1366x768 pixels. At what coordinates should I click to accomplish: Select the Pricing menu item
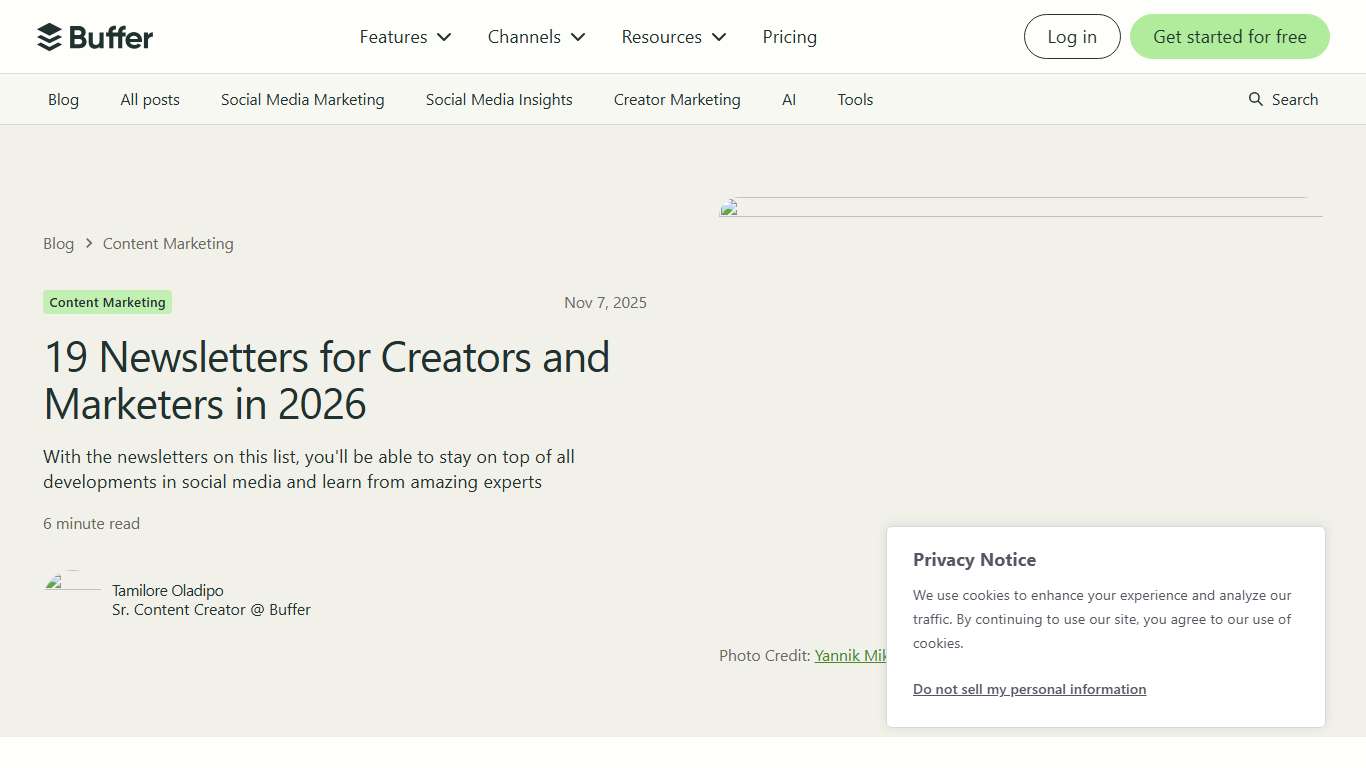pyautogui.click(x=789, y=36)
